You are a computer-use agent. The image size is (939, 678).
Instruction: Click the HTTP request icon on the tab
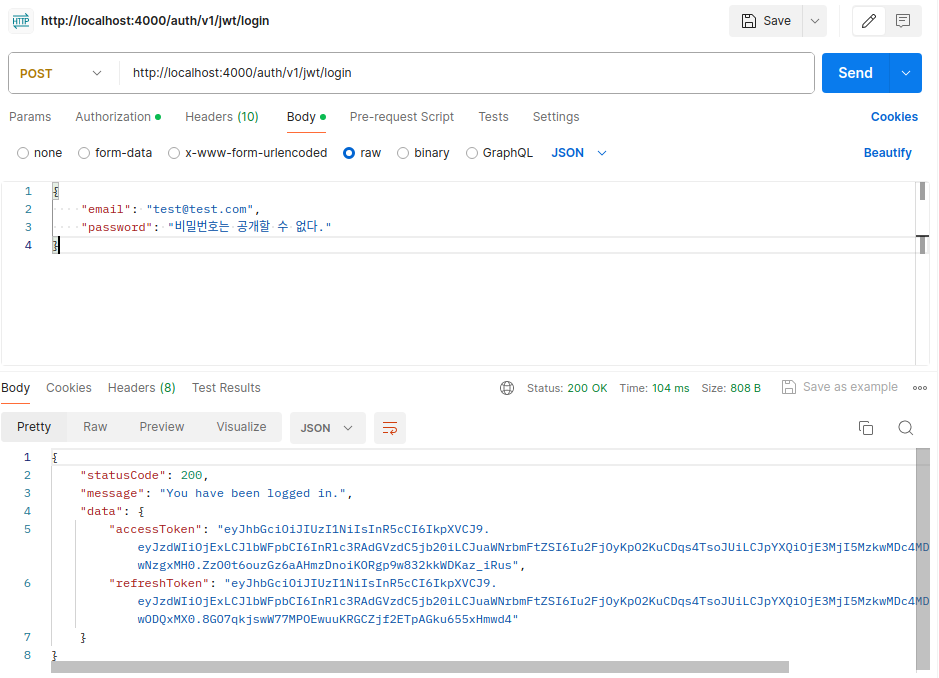point(20,20)
